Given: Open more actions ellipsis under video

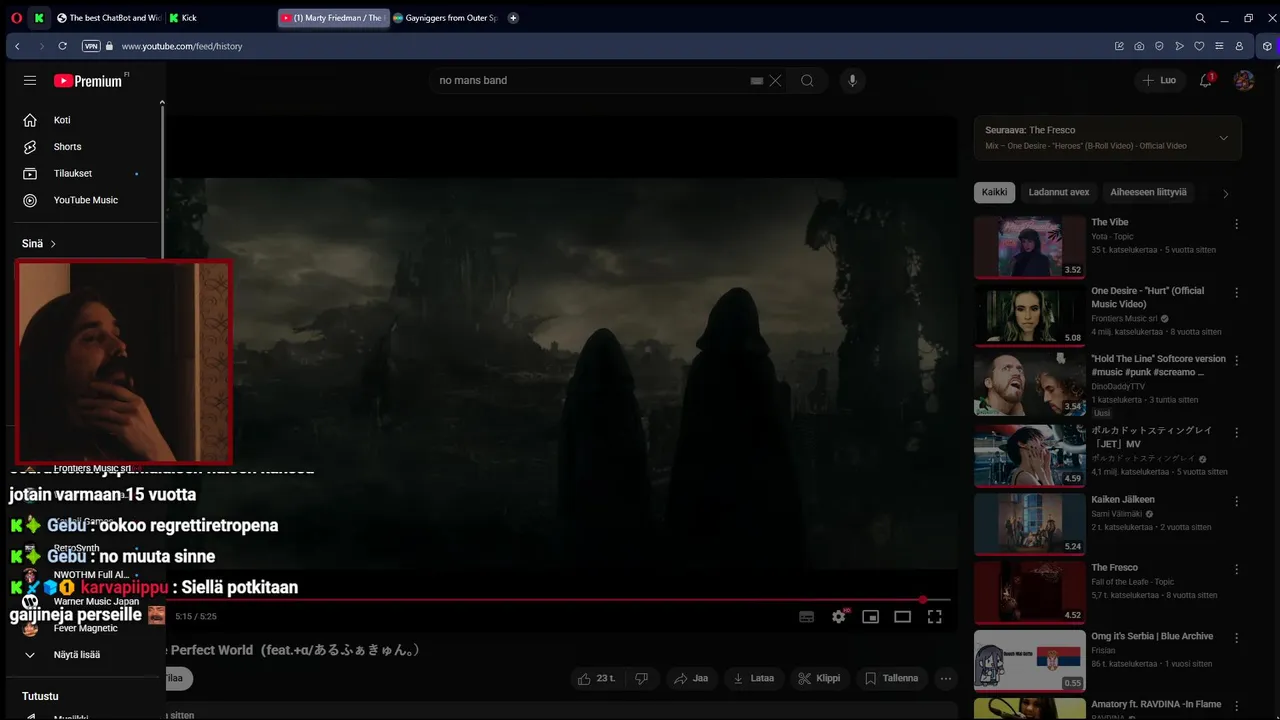Looking at the screenshot, I should coord(946,678).
